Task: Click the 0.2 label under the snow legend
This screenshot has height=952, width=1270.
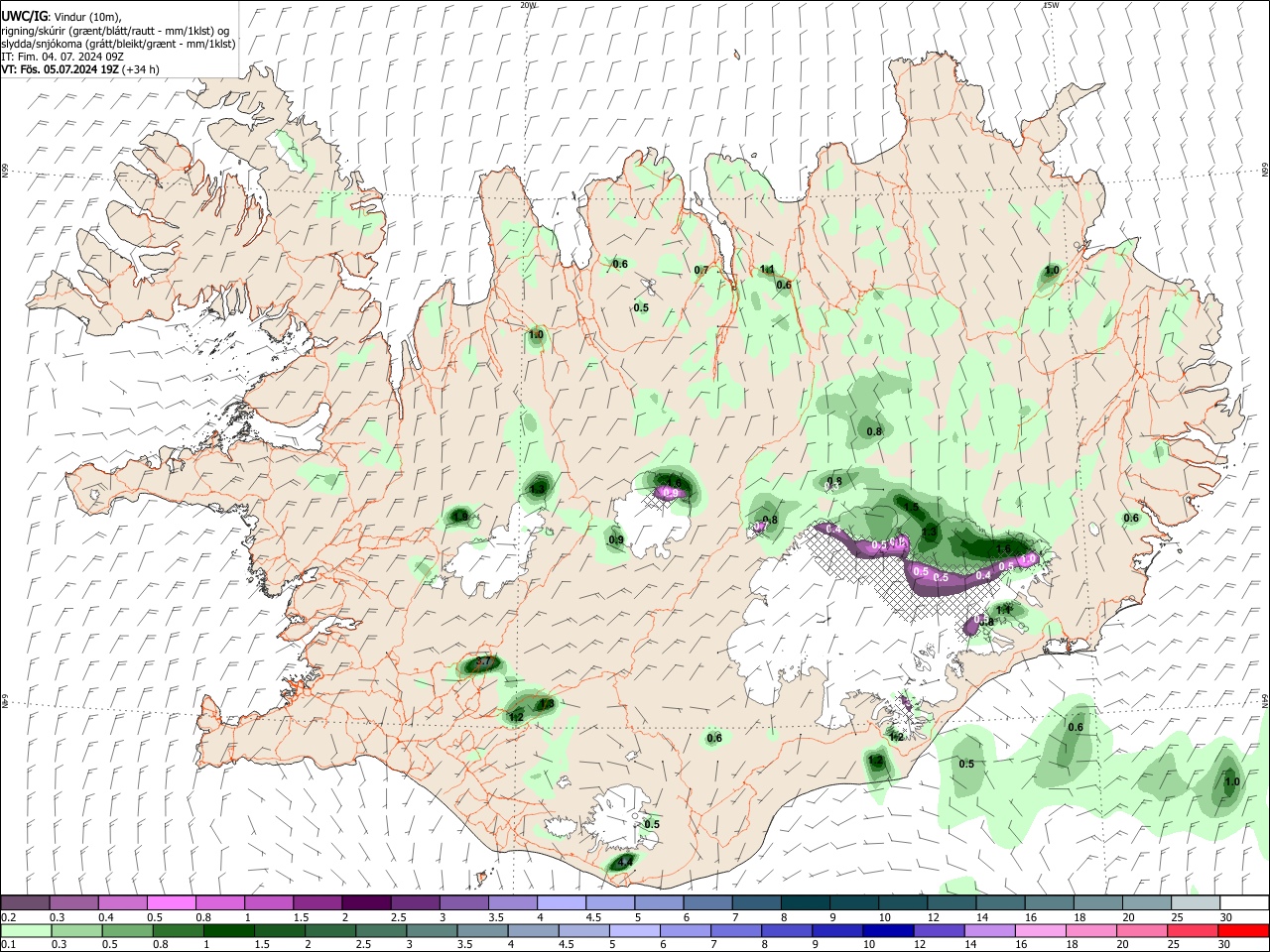Action: [x=7, y=917]
